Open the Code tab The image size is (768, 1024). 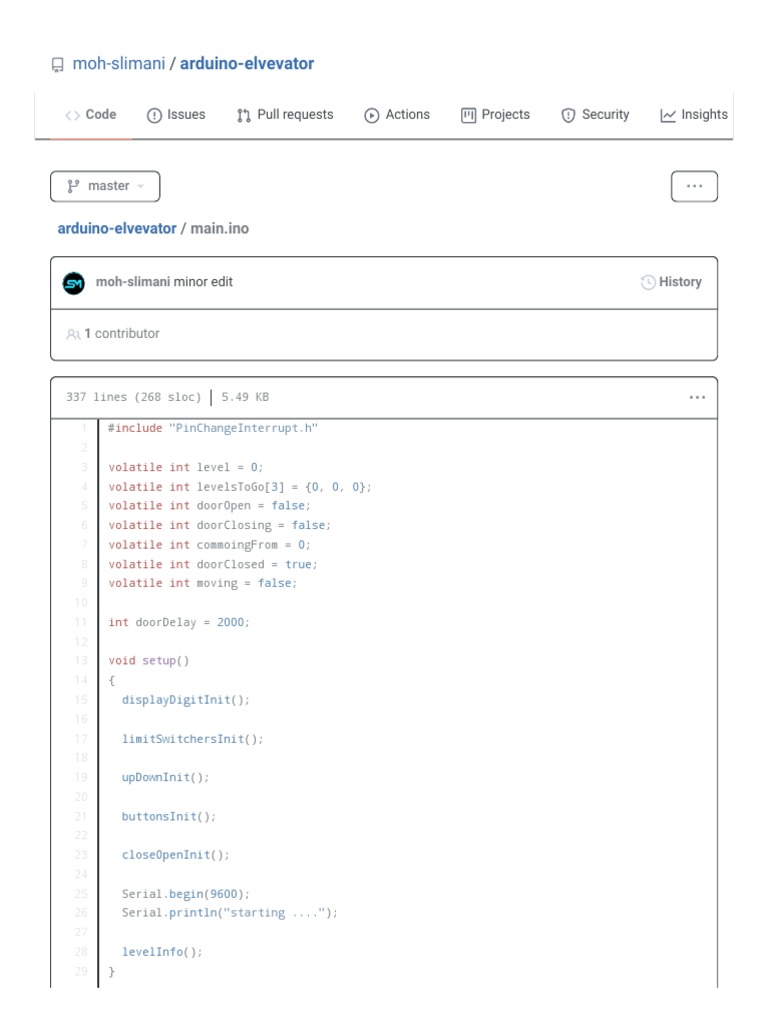tap(91, 115)
